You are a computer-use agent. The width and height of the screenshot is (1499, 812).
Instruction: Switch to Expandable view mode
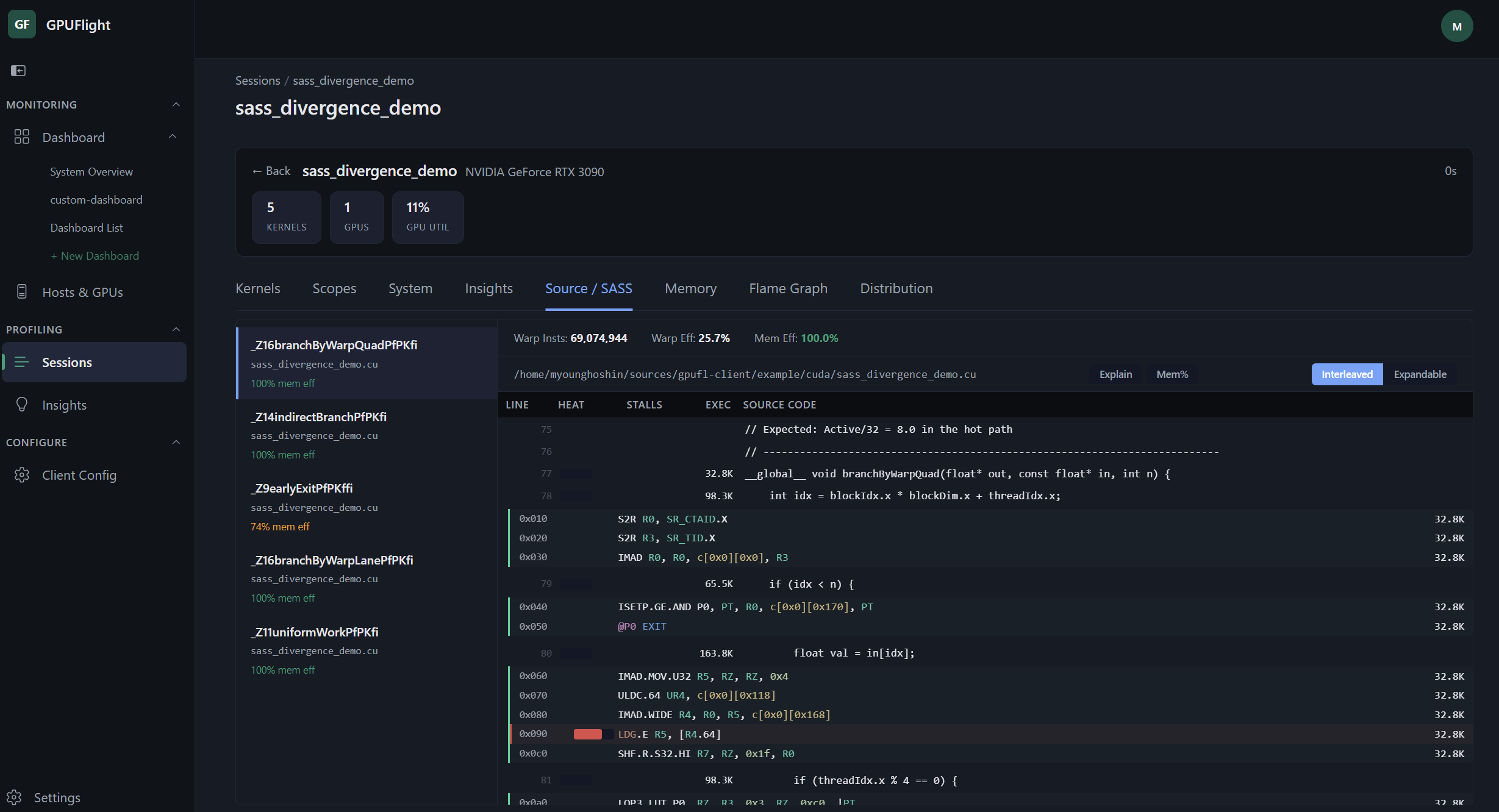point(1420,374)
